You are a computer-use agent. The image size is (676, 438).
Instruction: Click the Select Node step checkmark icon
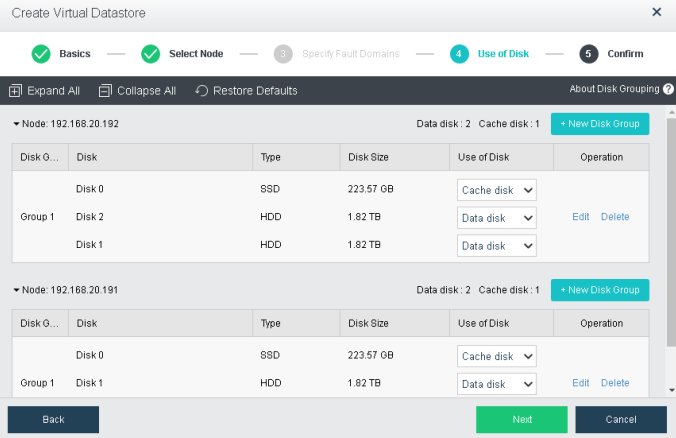coord(150,54)
